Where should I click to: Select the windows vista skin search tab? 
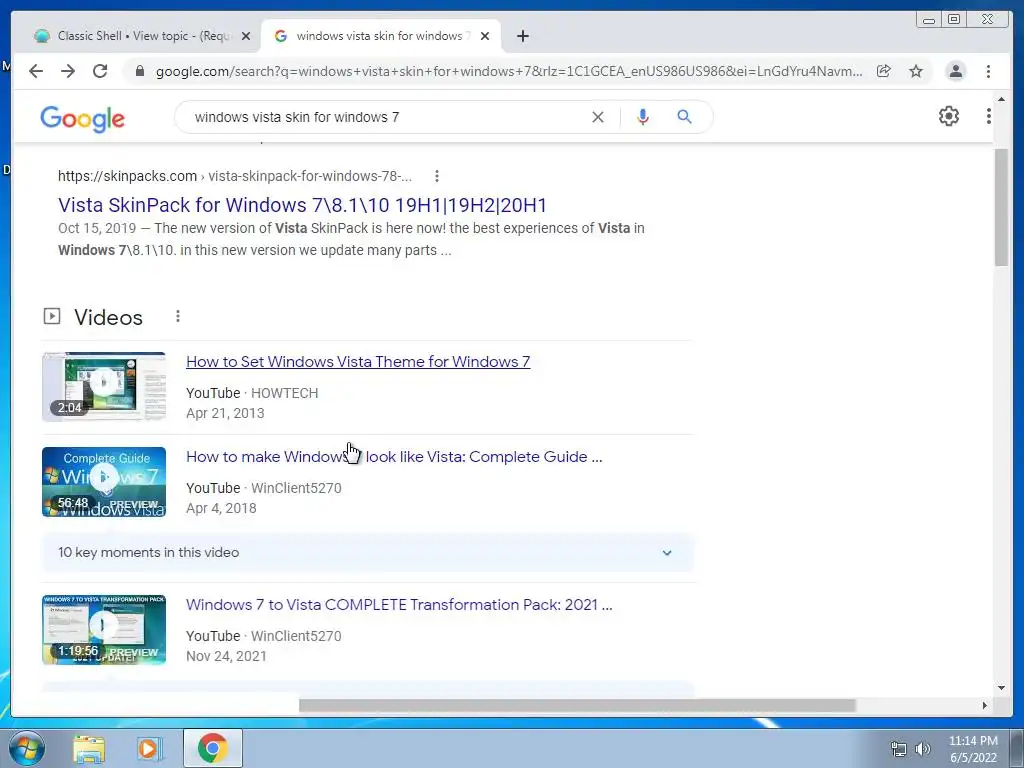[x=383, y=36]
